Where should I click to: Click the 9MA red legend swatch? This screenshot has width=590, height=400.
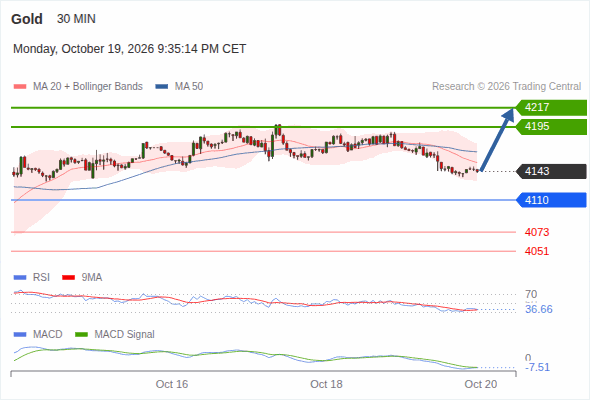[x=68, y=278]
